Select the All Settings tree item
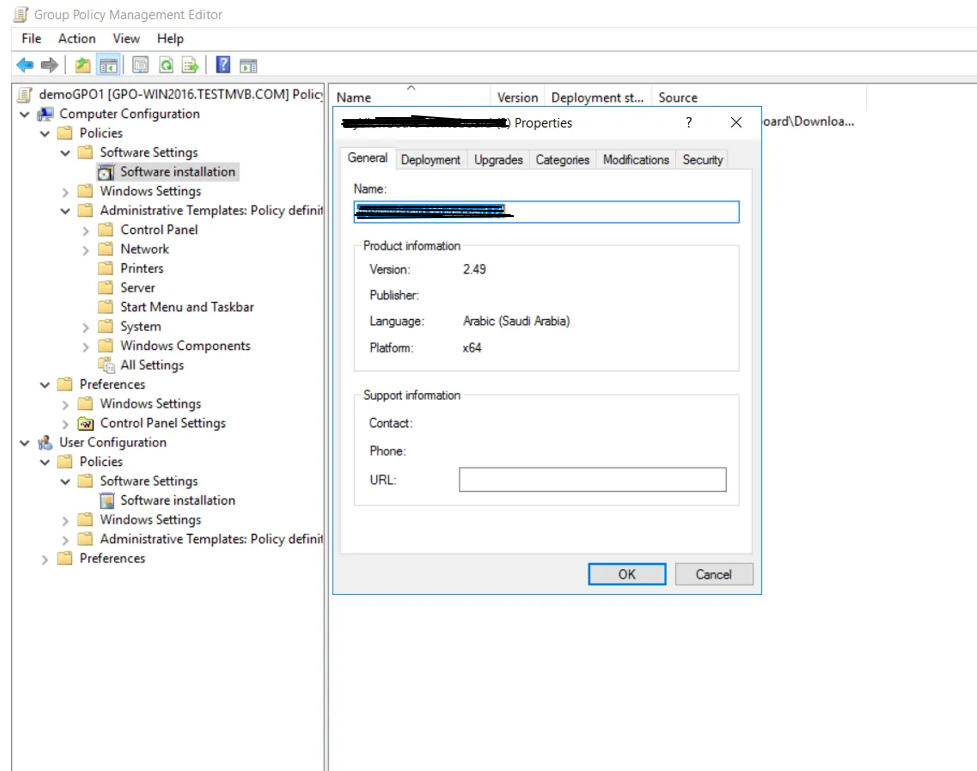This screenshot has width=977, height=771. point(152,365)
